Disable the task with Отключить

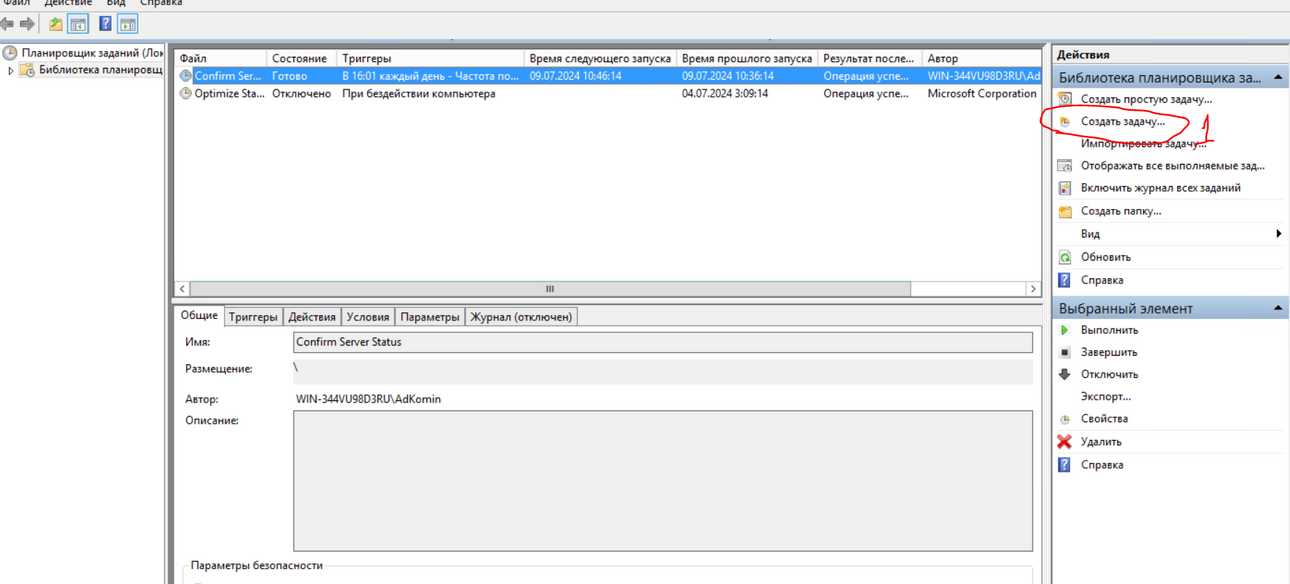click(1109, 374)
